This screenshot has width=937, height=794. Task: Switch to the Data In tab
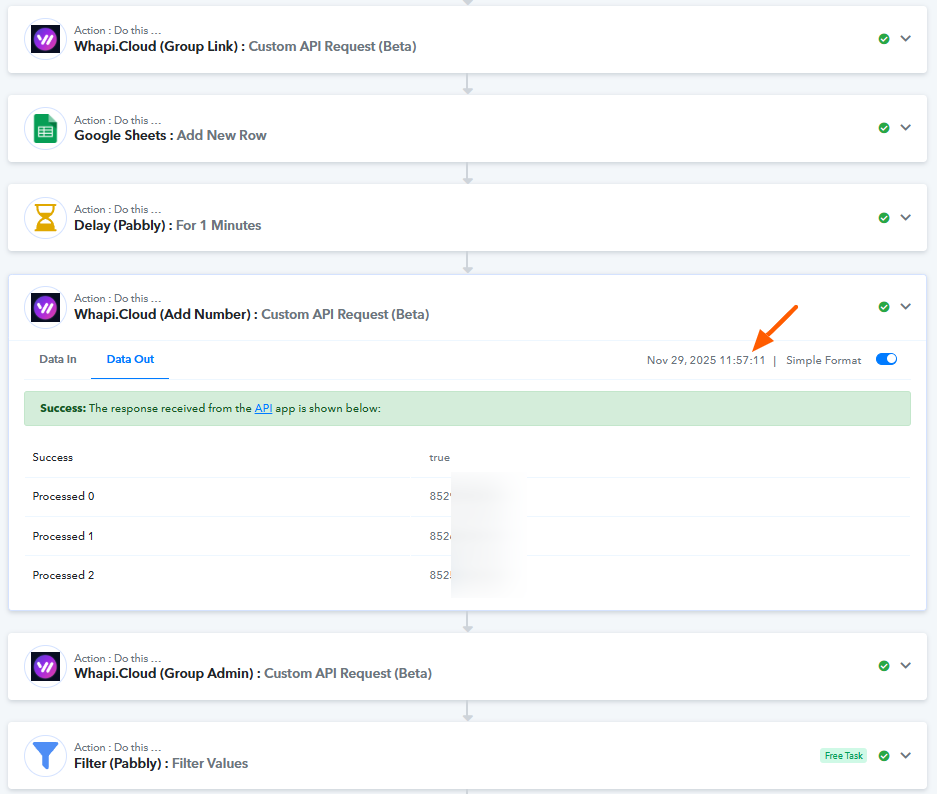pyautogui.click(x=58, y=359)
